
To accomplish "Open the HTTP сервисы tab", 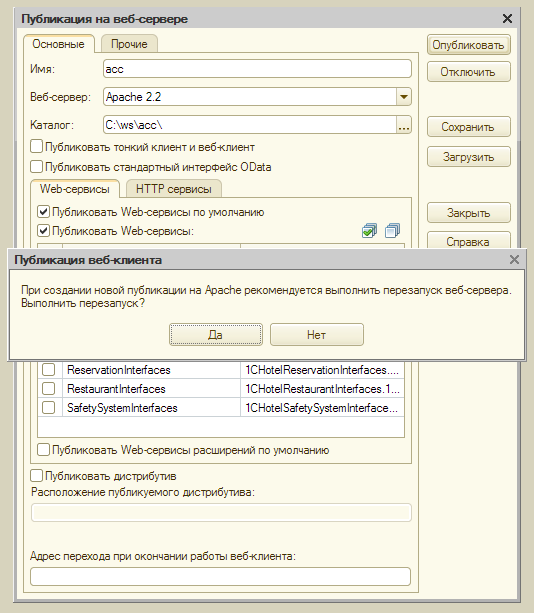I will click(x=174, y=189).
